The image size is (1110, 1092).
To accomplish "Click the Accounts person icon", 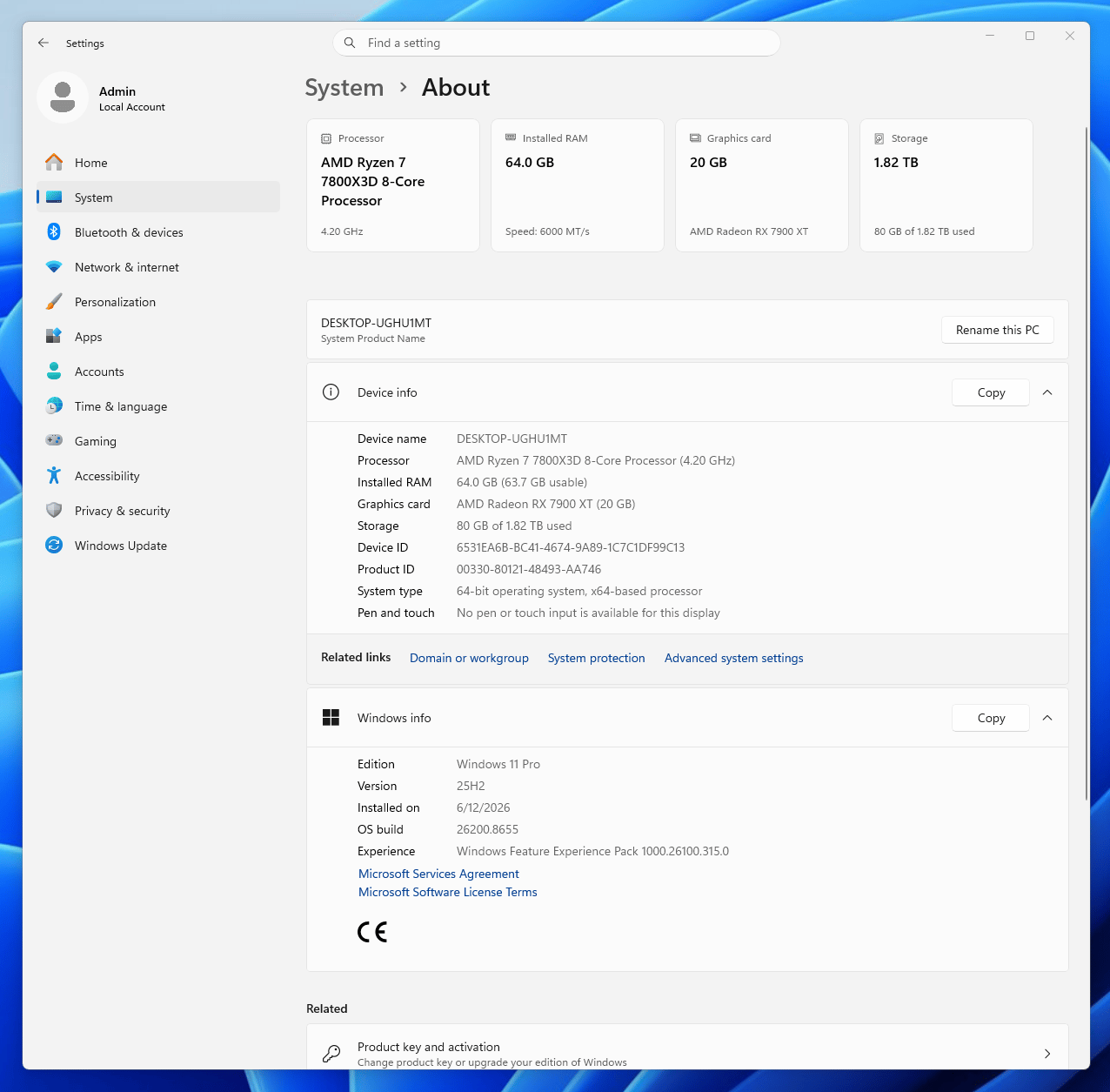I will [x=54, y=372].
